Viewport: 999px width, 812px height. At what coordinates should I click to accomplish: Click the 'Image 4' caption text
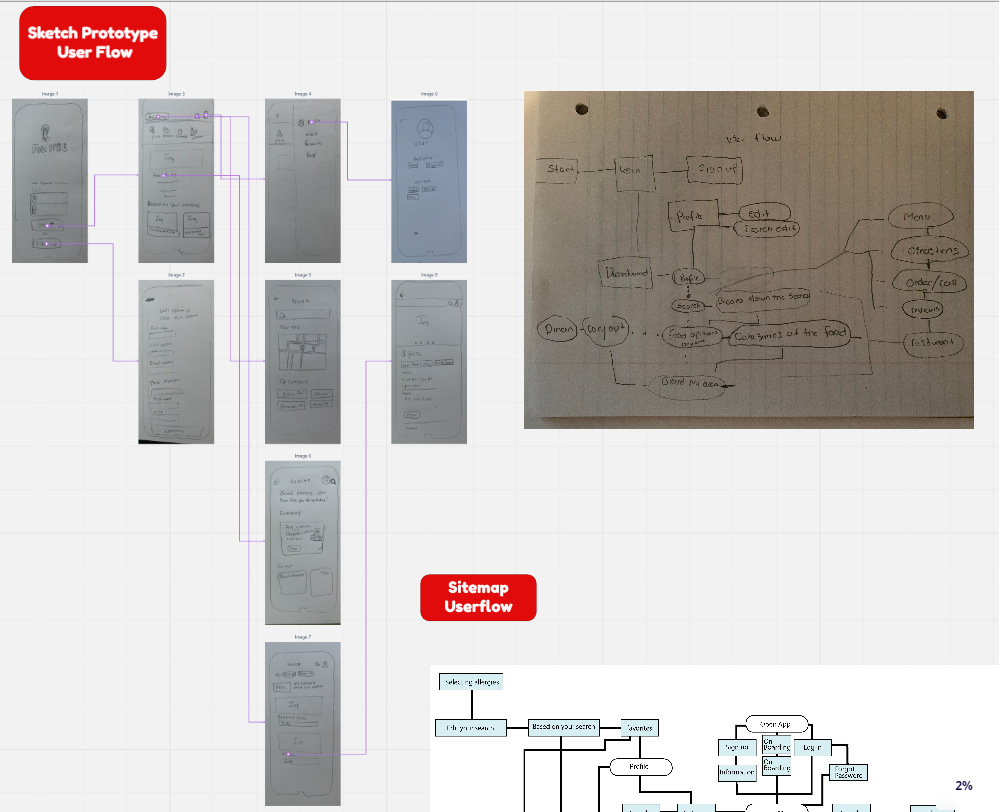303,94
